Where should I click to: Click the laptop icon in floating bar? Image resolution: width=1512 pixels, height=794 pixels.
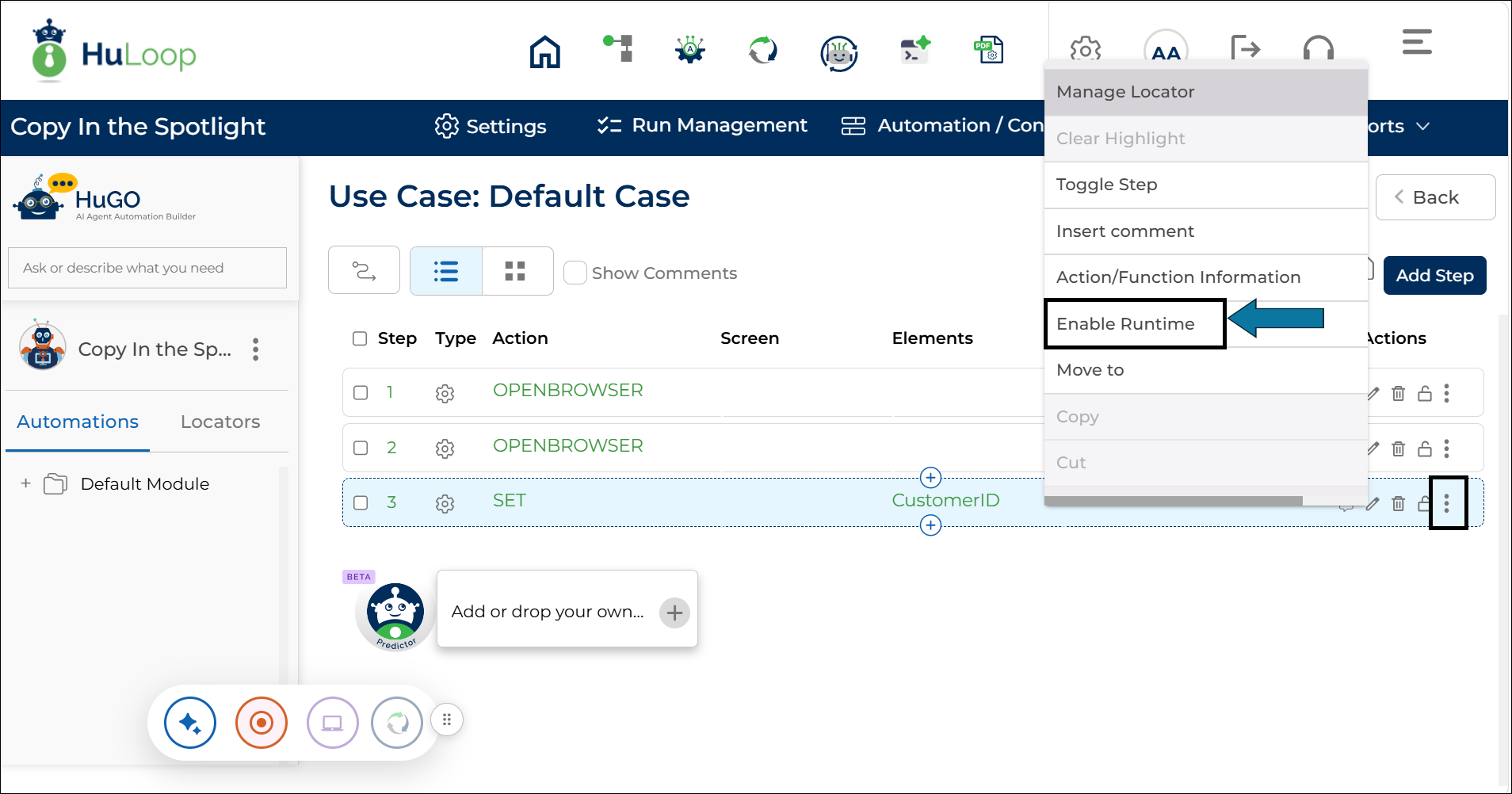pos(333,723)
